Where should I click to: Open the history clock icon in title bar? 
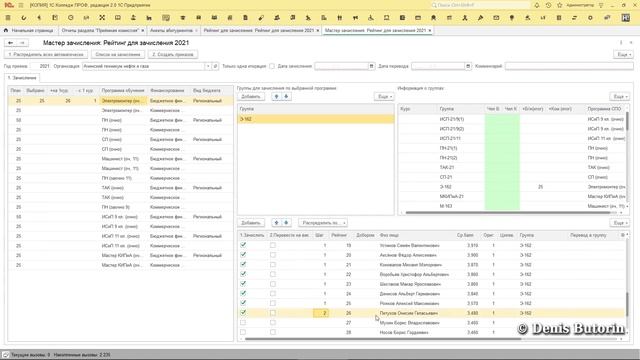click(x=548, y=5)
